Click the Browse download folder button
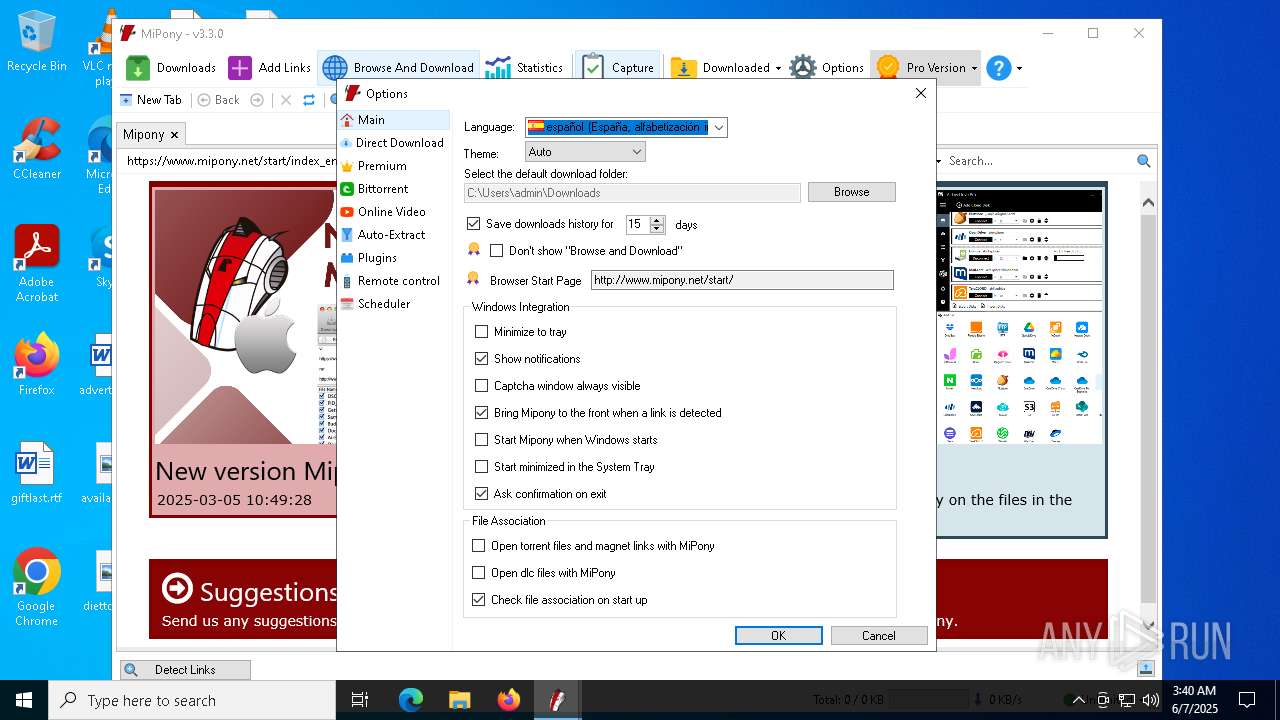 (x=851, y=192)
